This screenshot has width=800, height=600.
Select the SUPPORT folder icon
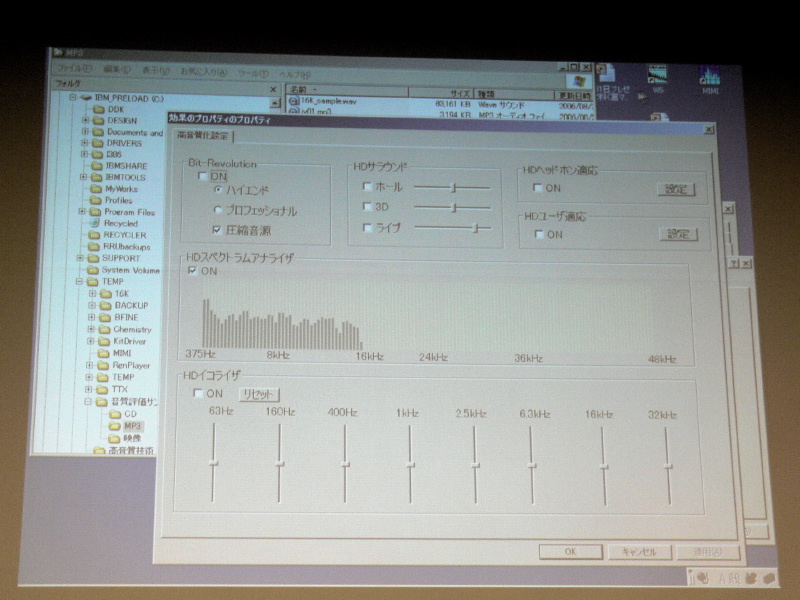pos(93,259)
